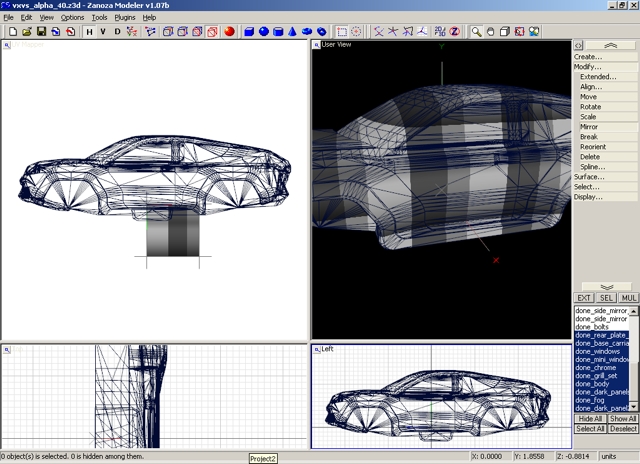This screenshot has height=464, width=640.
Task: Select the magnifier zoom tool
Action: coord(477,32)
